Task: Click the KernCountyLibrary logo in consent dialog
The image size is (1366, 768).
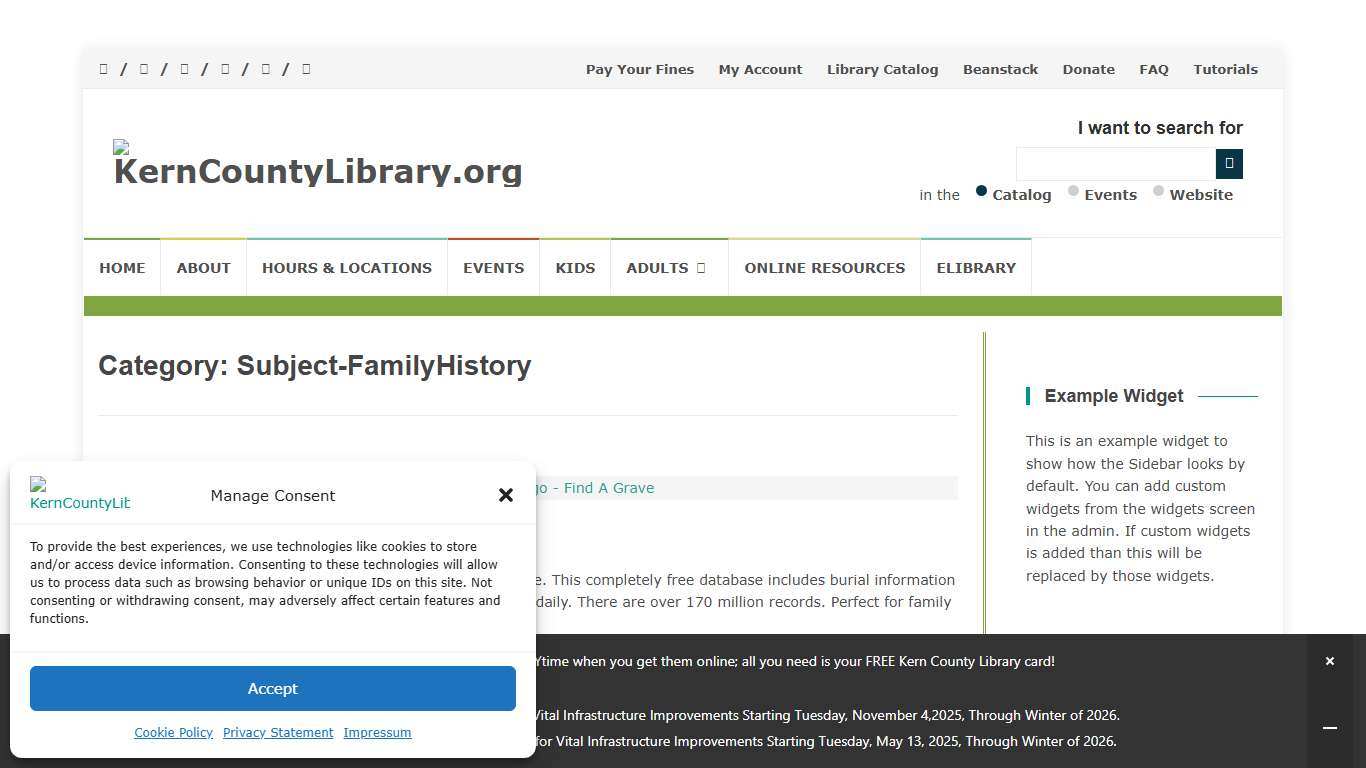Action: pos(80,495)
